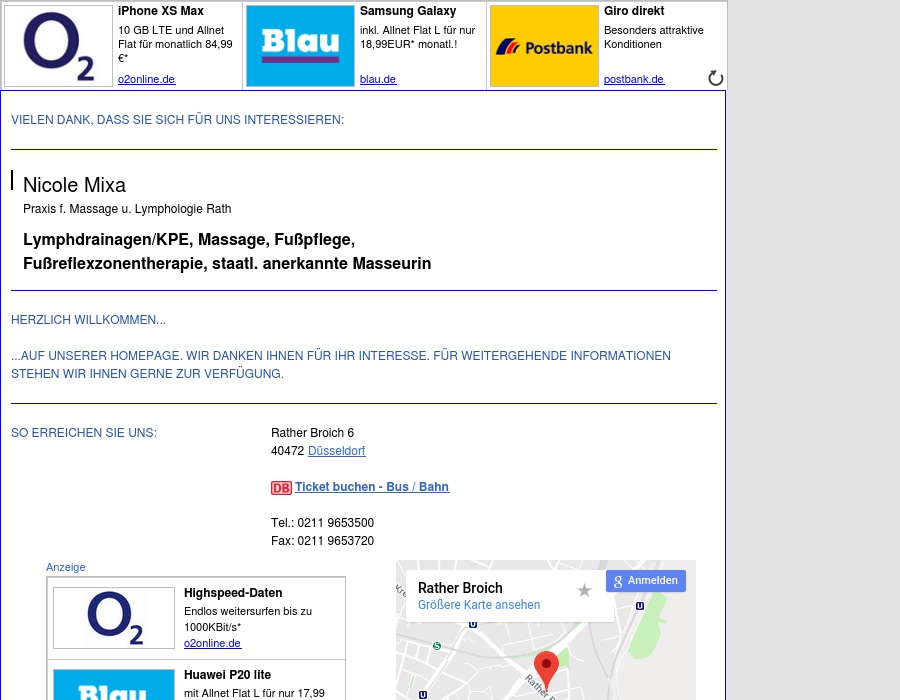
Task: Open the o2online.de link in top ad
Action: [x=146, y=80]
